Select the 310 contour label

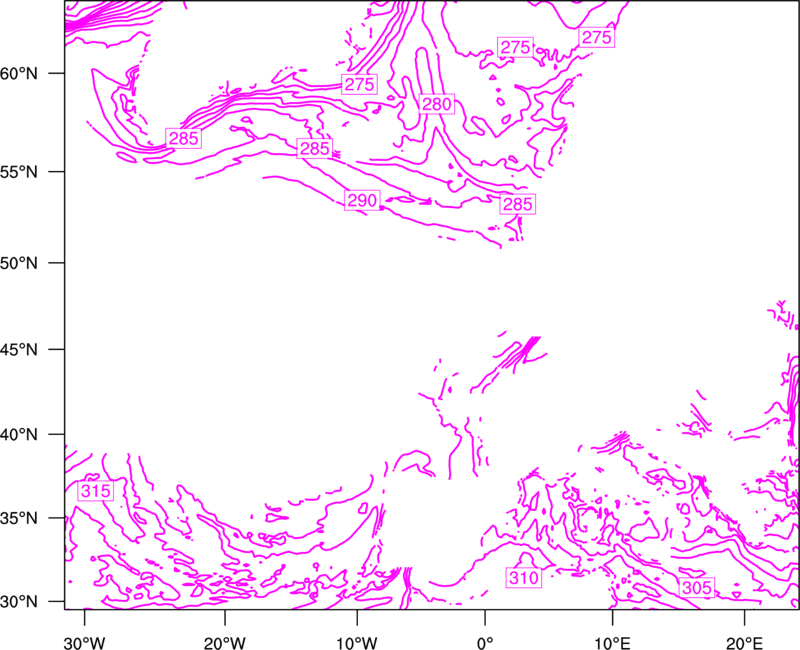pos(524,578)
